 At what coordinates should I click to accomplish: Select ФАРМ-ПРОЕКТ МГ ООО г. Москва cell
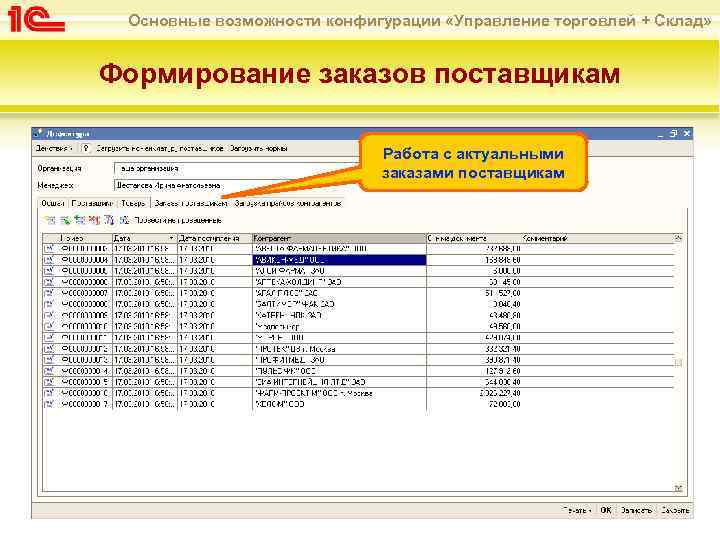point(339,394)
